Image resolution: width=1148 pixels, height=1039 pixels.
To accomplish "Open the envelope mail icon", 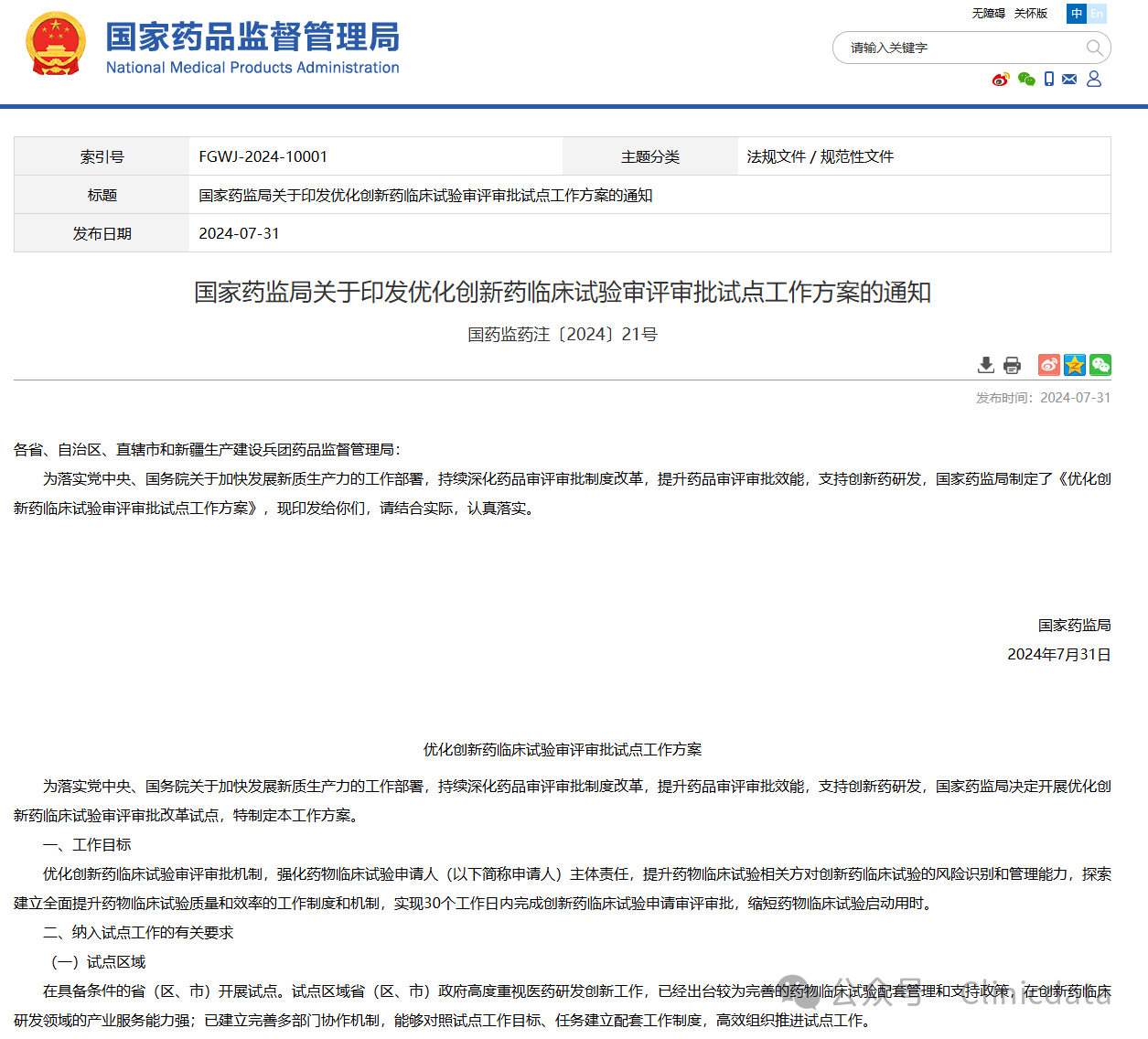I will [x=1069, y=80].
